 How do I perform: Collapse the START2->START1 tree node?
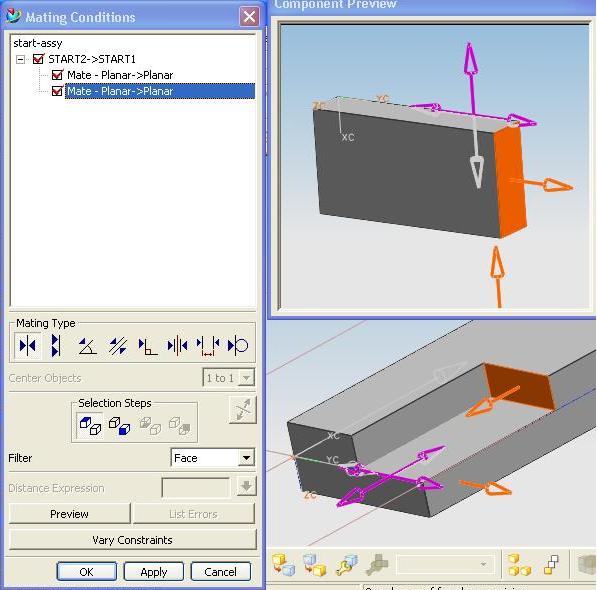click(21, 59)
